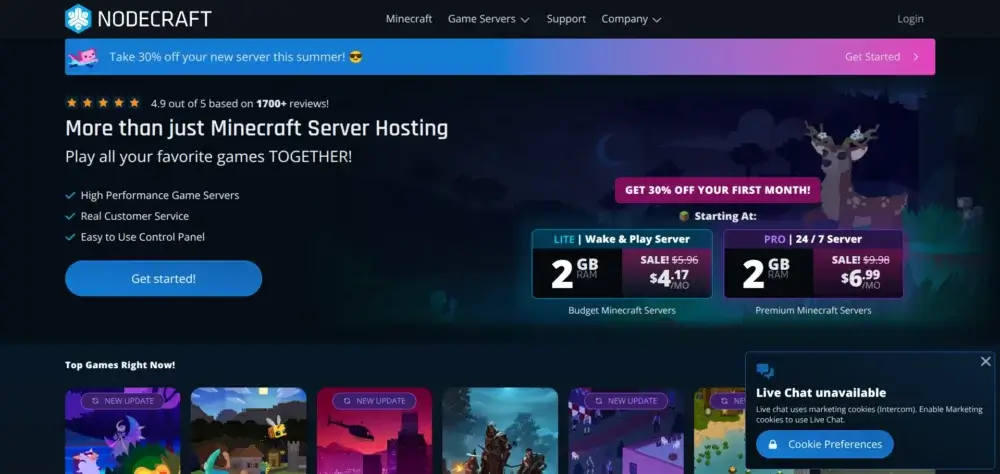The height and width of the screenshot is (474, 1000).
Task: Click the pink axolotl banner icon
Action: pyautogui.click(x=84, y=57)
